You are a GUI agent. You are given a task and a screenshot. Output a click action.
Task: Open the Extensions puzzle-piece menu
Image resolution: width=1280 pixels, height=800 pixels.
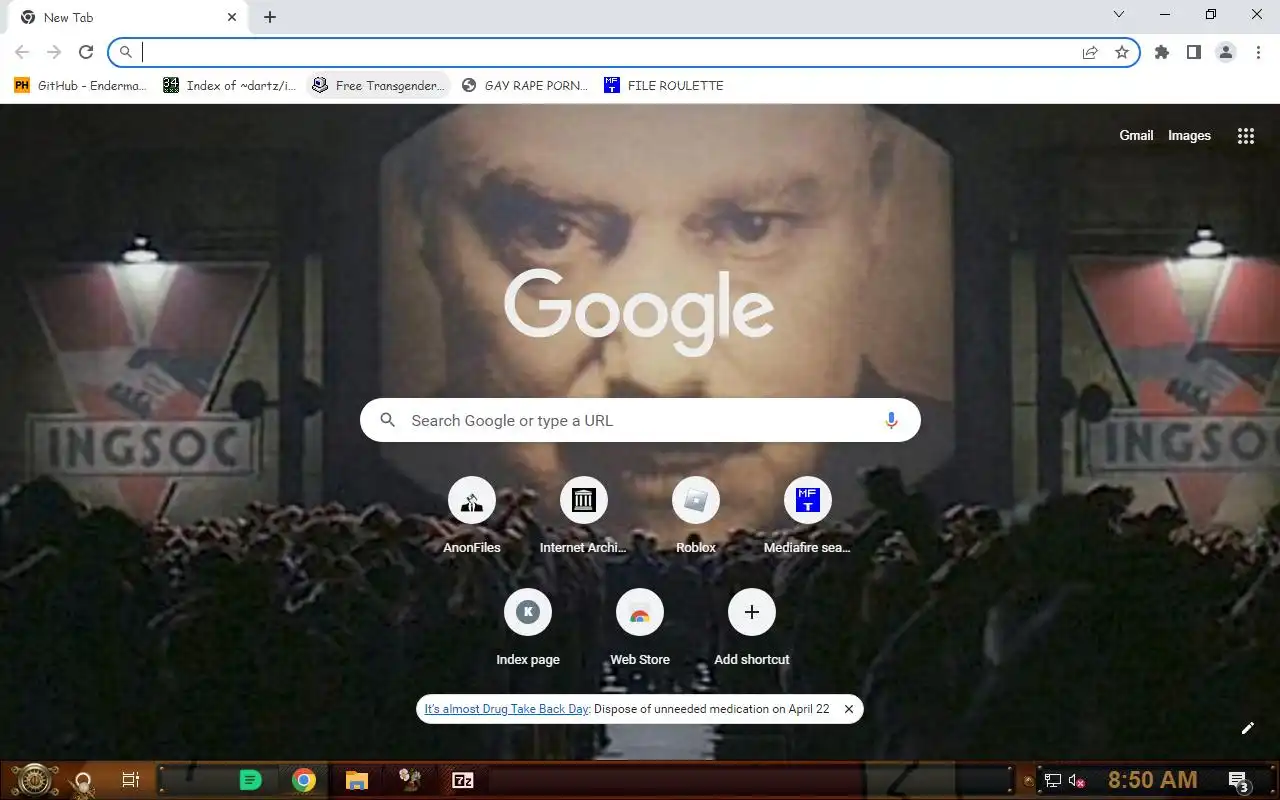click(x=1162, y=52)
